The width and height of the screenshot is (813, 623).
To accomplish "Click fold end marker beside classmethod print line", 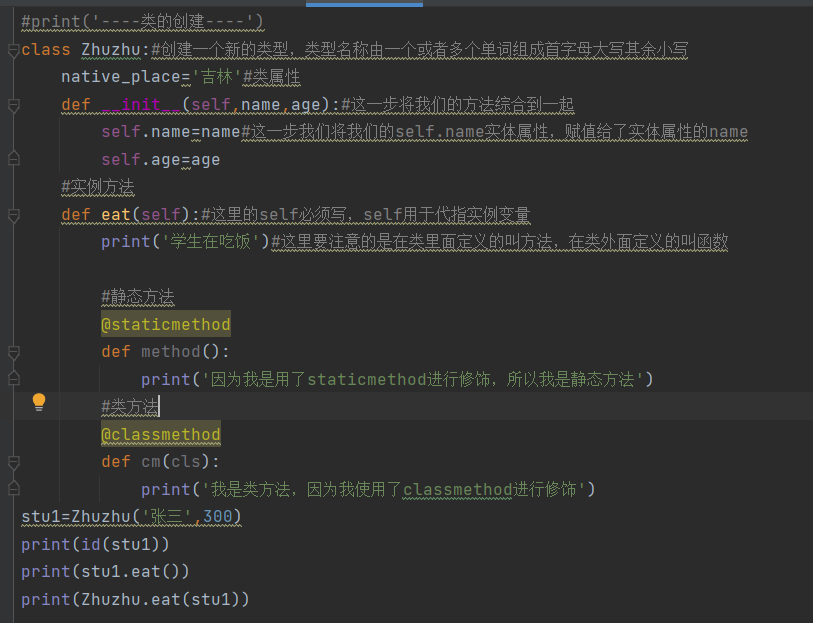I will coord(14,488).
